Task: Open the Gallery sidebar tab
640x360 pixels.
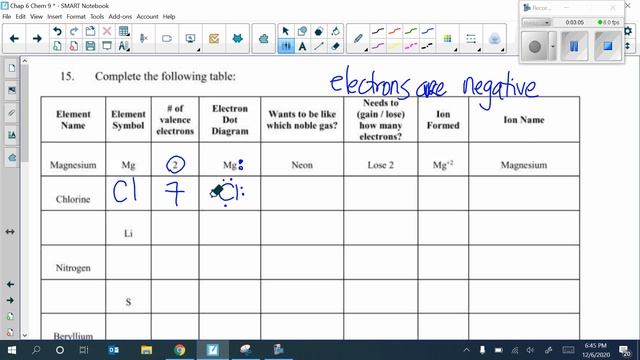Action: (11, 90)
